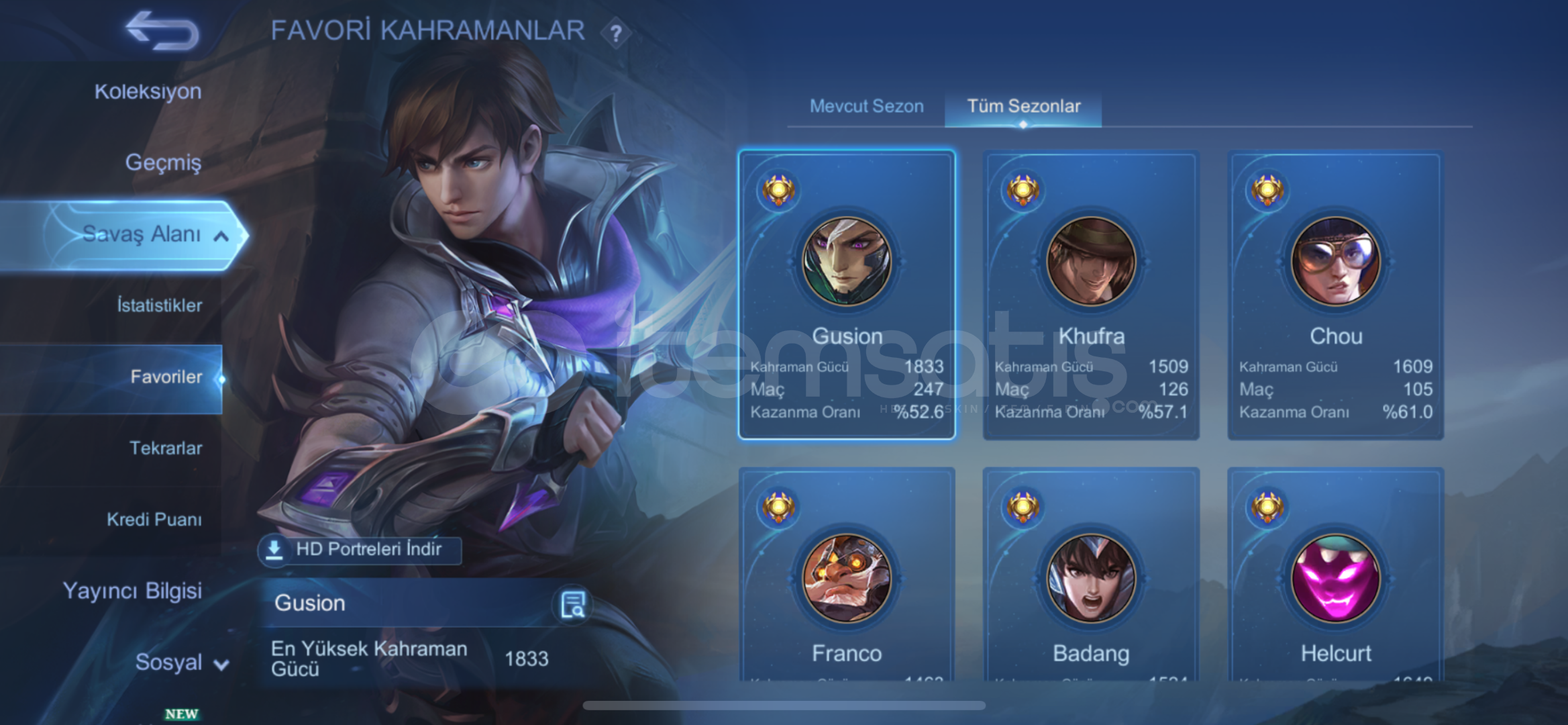The image size is (1568, 725).
Task: Click HD Portreleri İndir download button
Action: point(360,550)
